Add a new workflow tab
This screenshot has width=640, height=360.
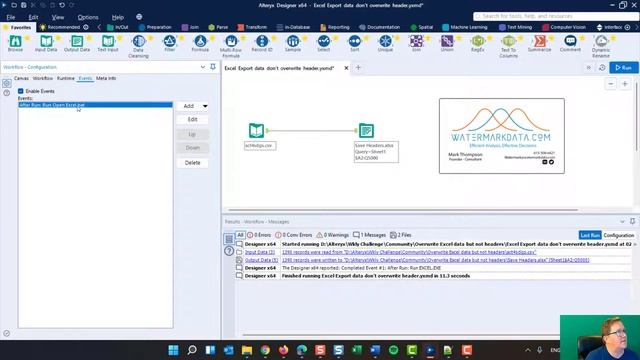point(358,68)
